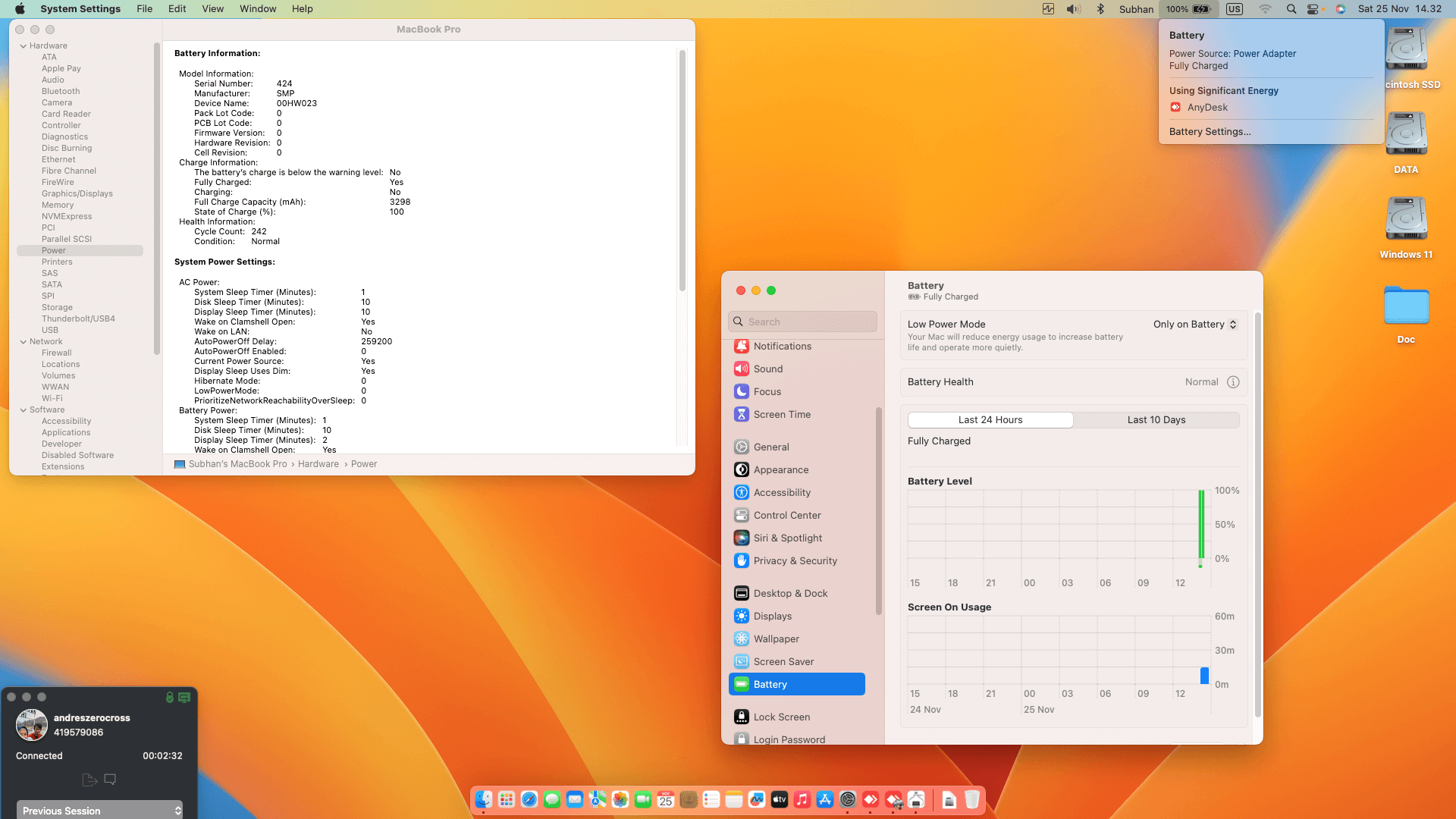The image size is (1456, 819).
Task: Open Finder from the Dock
Action: 484,799
